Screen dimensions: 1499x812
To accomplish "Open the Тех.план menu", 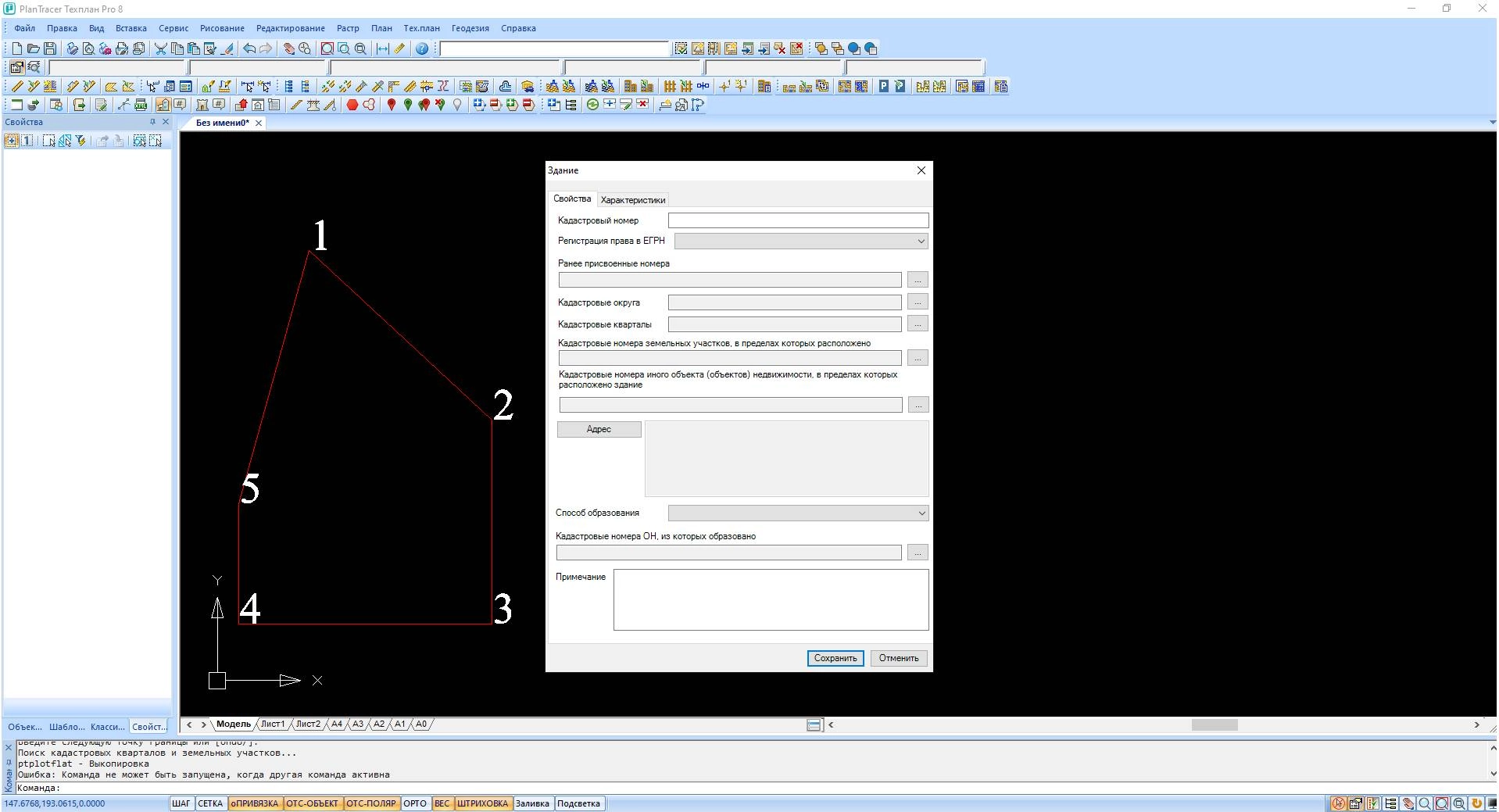I will click(421, 28).
